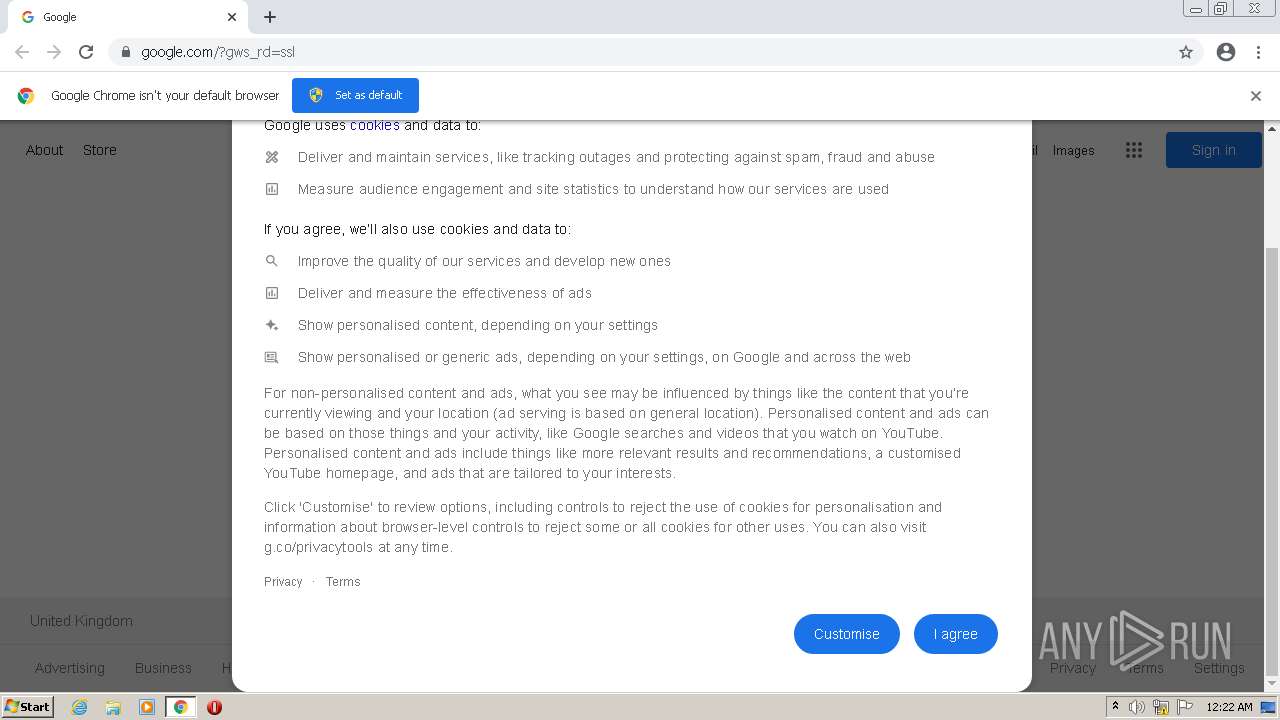The image size is (1280, 720).
Task: Reload the current page
Action: point(86,52)
